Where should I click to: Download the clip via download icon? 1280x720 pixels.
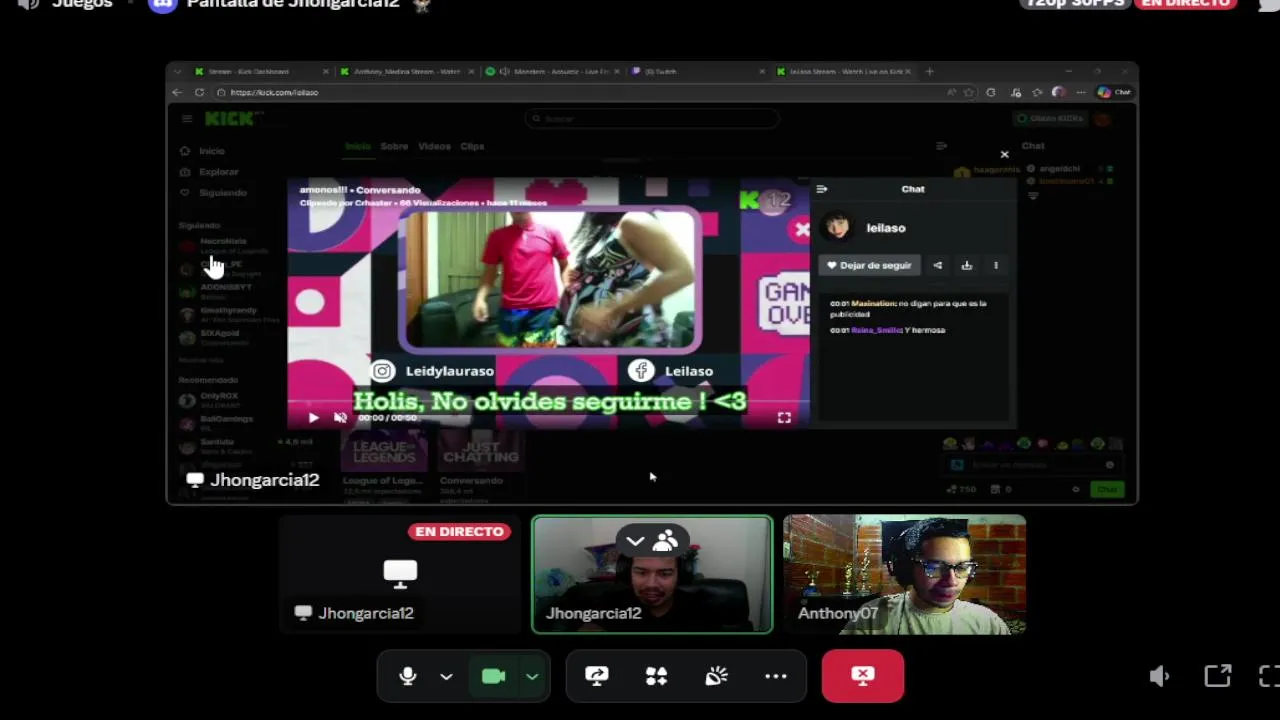click(x=966, y=266)
